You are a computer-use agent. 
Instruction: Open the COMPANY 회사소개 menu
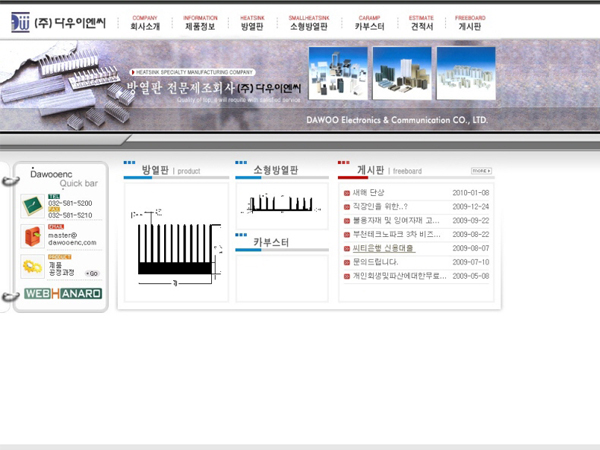144,23
